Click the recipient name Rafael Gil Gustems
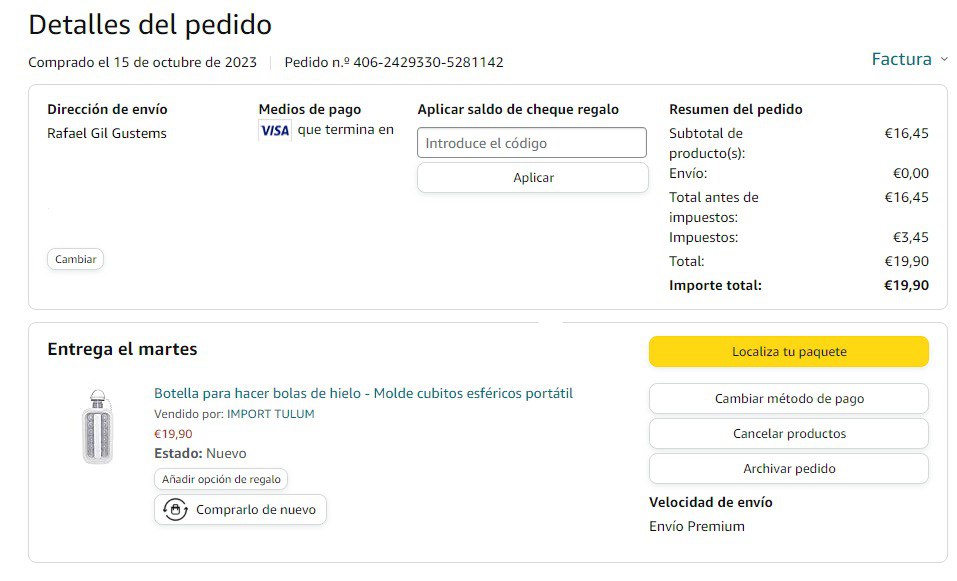 tap(107, 133)
